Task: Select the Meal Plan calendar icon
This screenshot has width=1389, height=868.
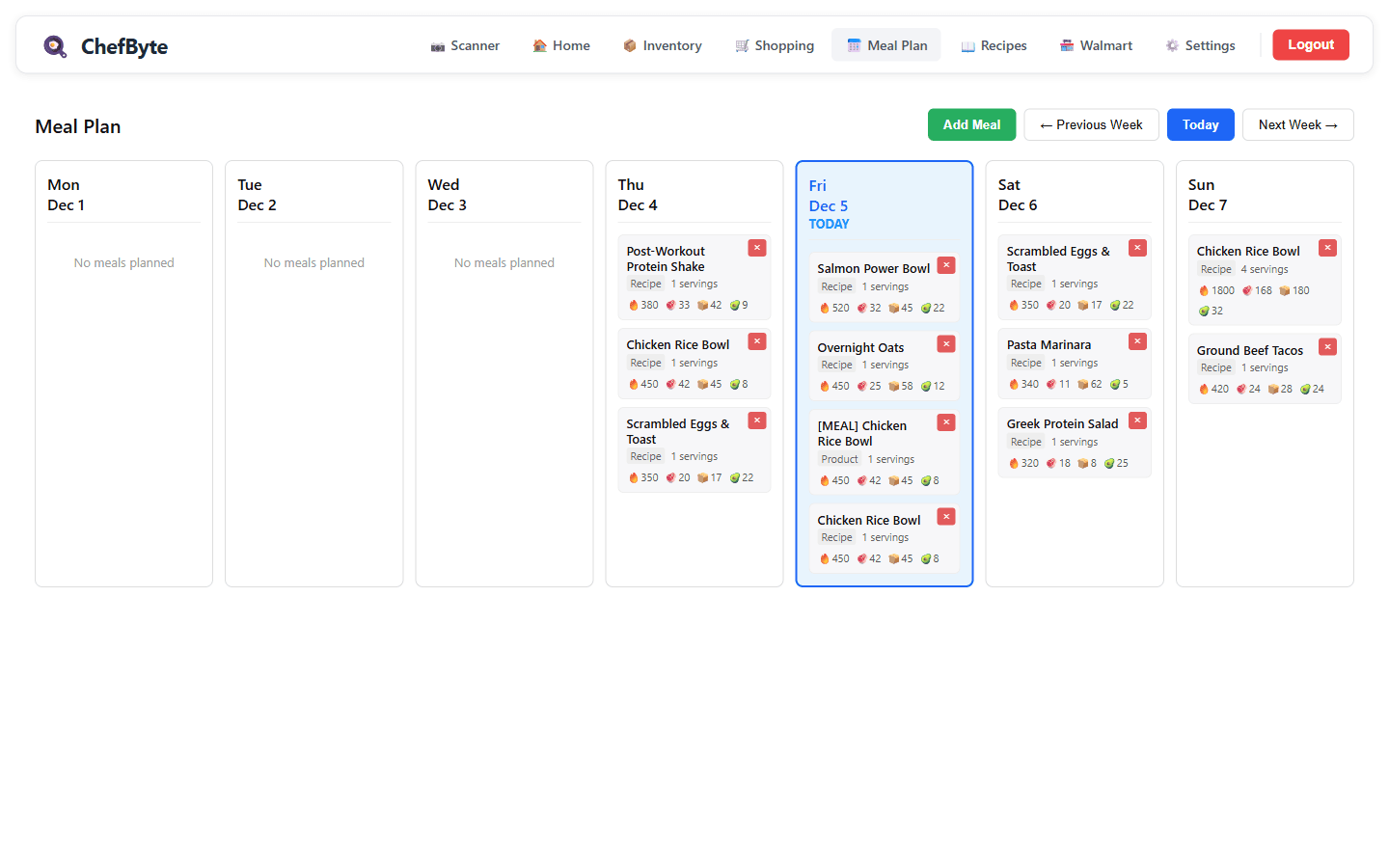Action: point(855,44)
